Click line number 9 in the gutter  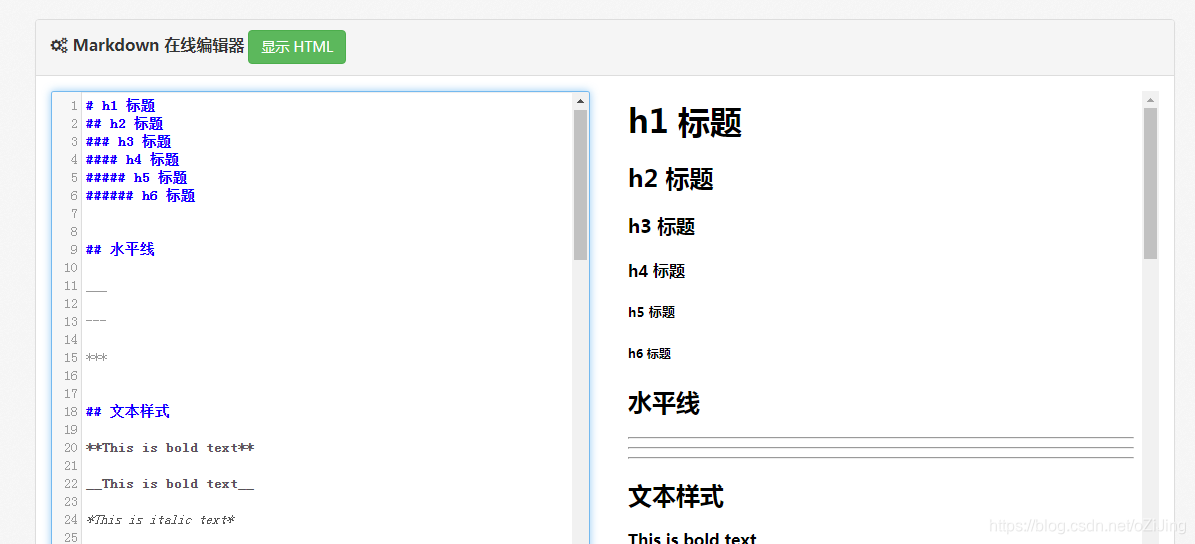point(74,249)
